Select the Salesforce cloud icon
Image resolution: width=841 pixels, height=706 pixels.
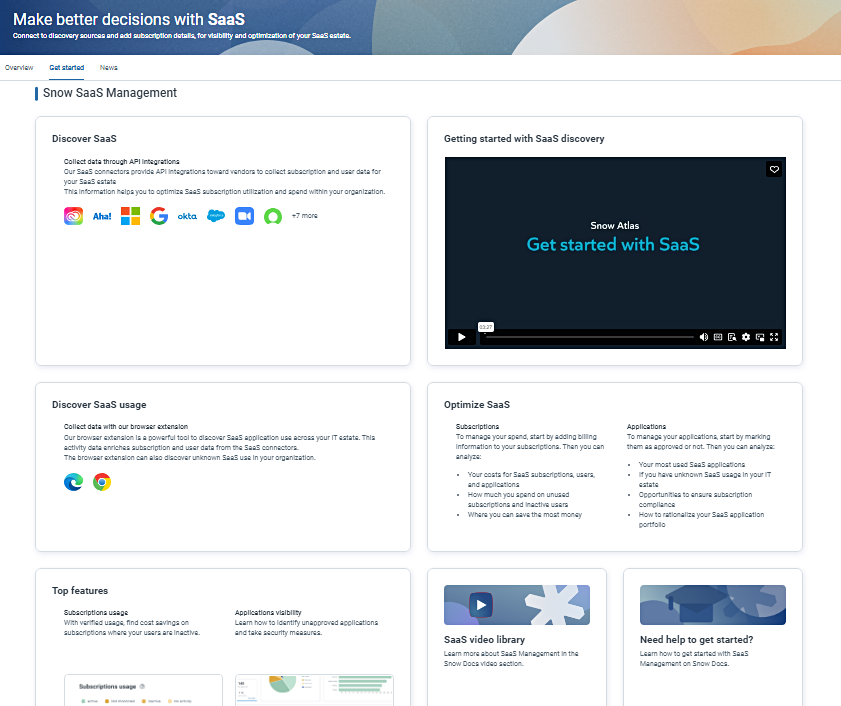216,216
